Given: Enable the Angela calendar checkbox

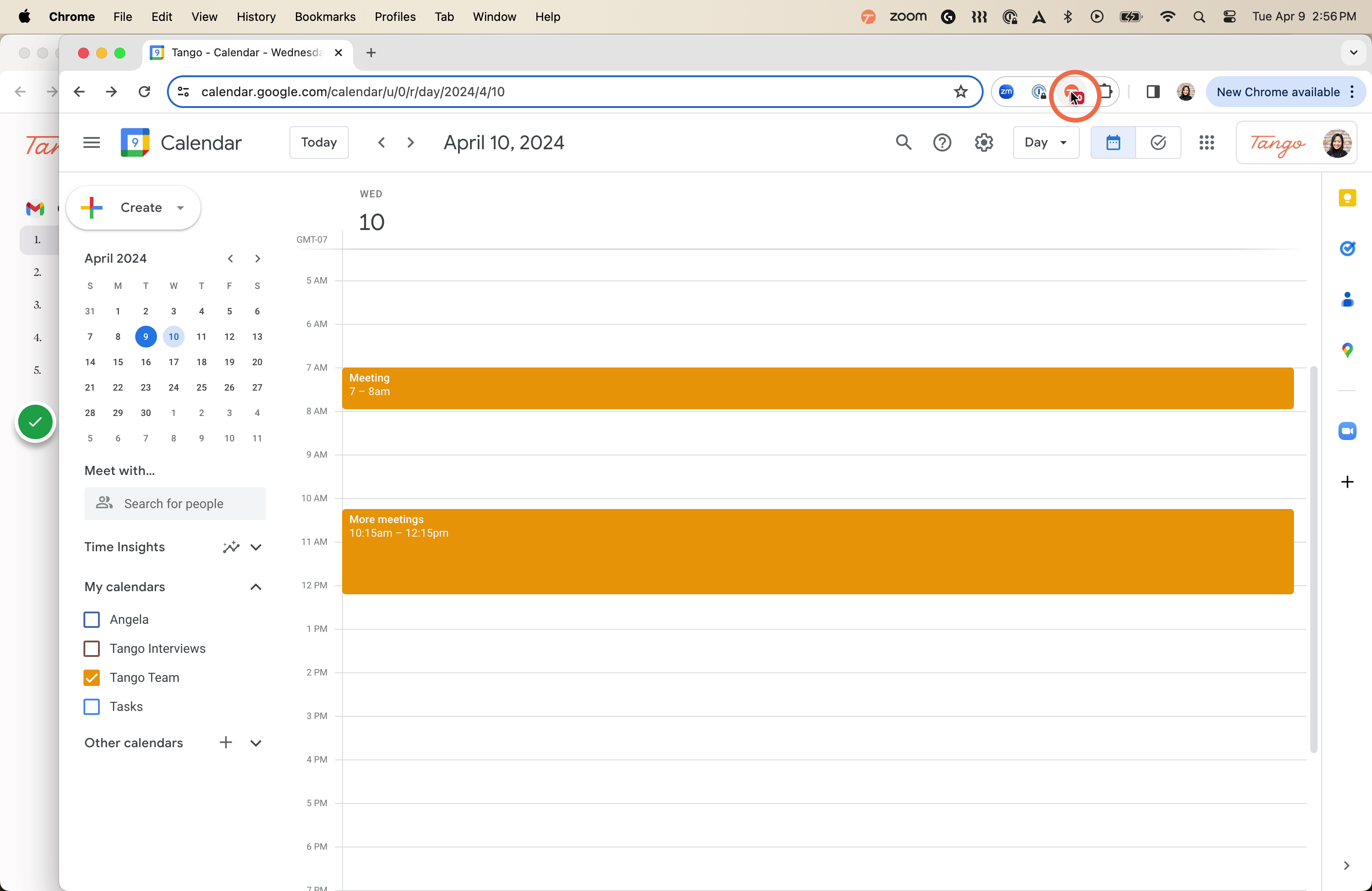Looking at the screenshot, I should tap(92, 620).
